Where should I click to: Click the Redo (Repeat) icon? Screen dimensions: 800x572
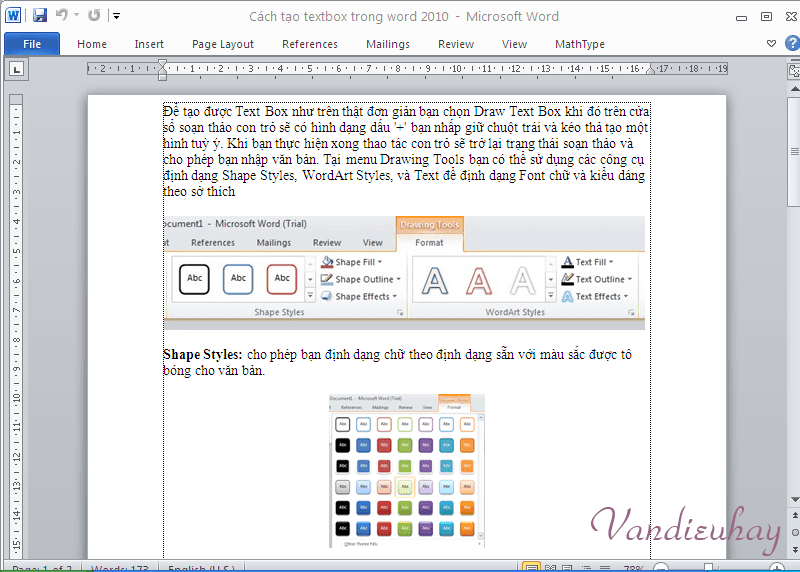click(x=94, y=15)
